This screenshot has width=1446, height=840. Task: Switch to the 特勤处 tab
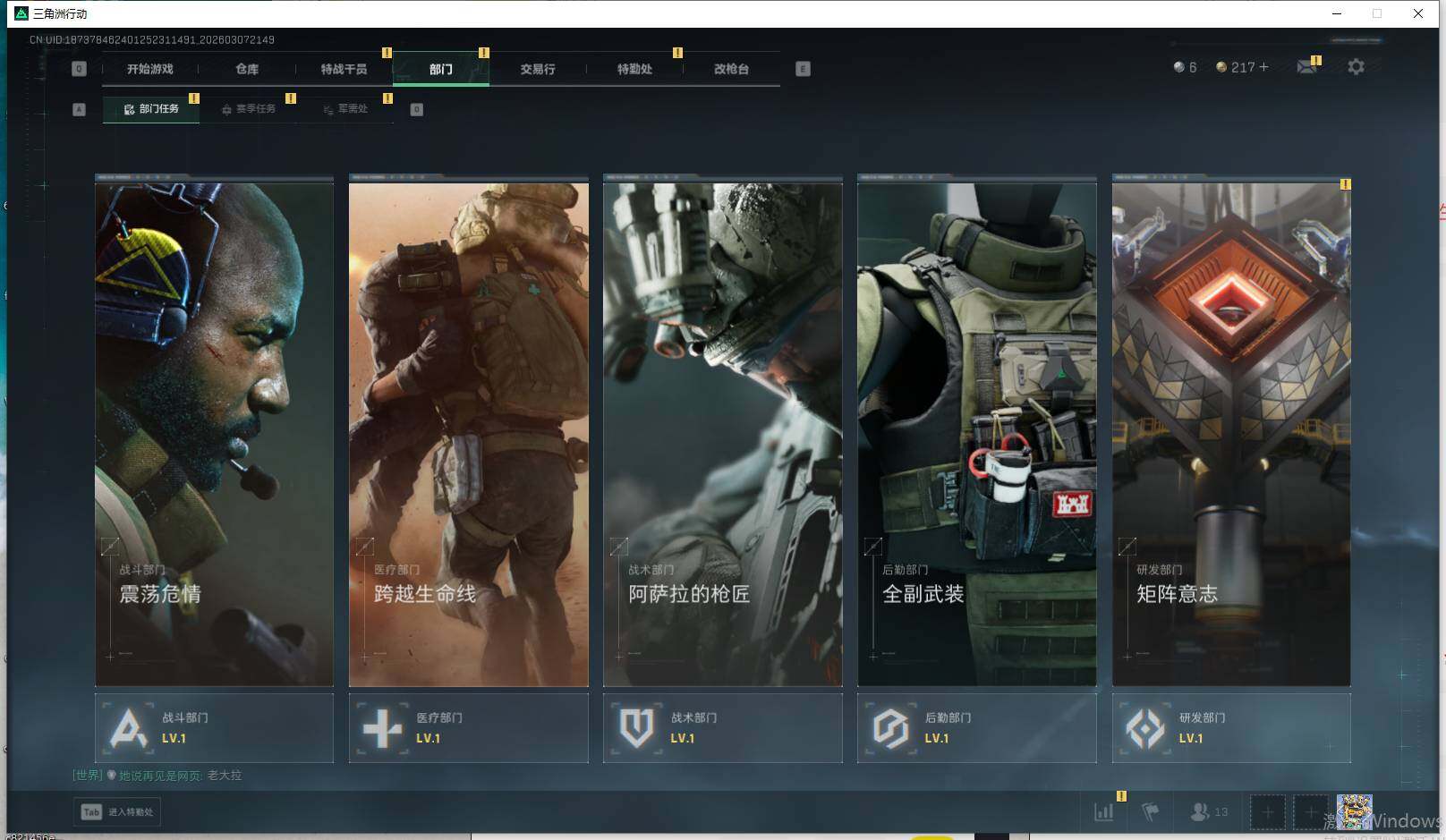[634, 69]
